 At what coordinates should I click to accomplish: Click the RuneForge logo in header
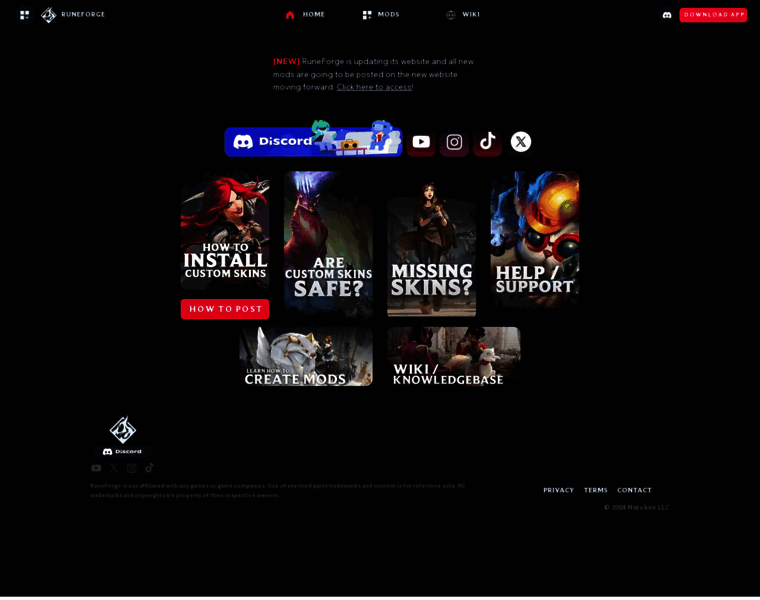coord(48,15)
